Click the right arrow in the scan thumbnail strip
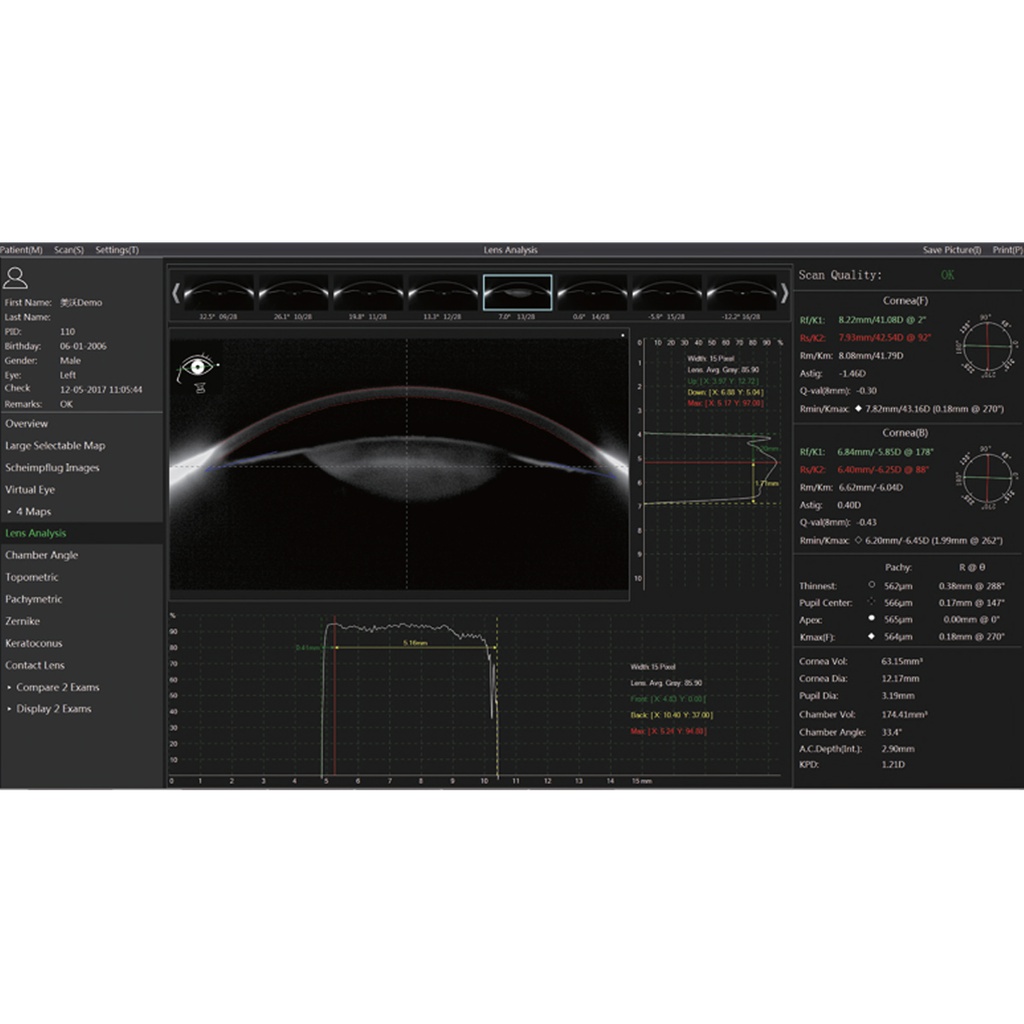1024x1024 pixels. click(x=785, y=291)
